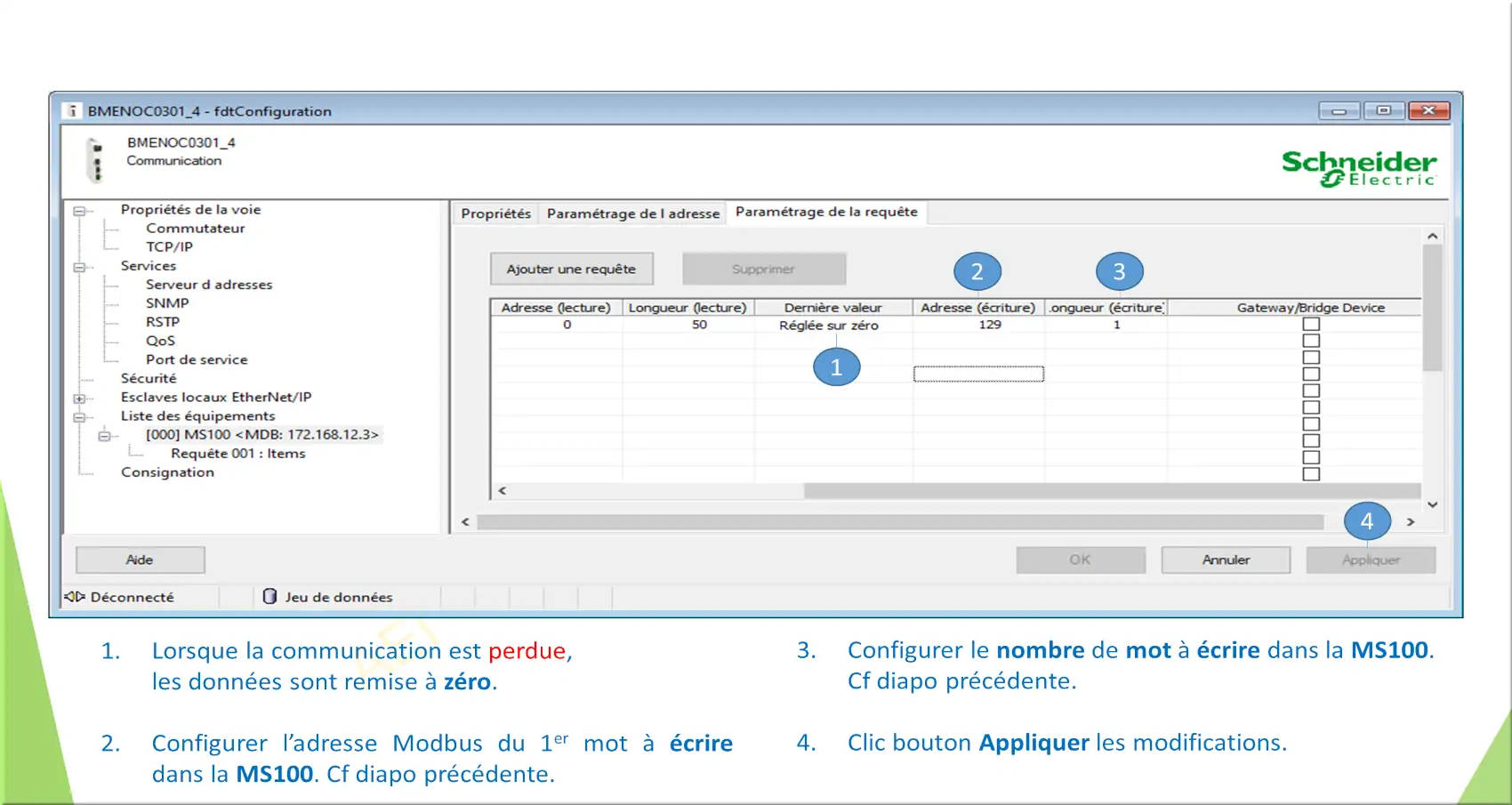Image resolution: width=1512 pixels, height=805 pixels.
Task: Click the Schneider Electric logo
Action: point(1358,167)
